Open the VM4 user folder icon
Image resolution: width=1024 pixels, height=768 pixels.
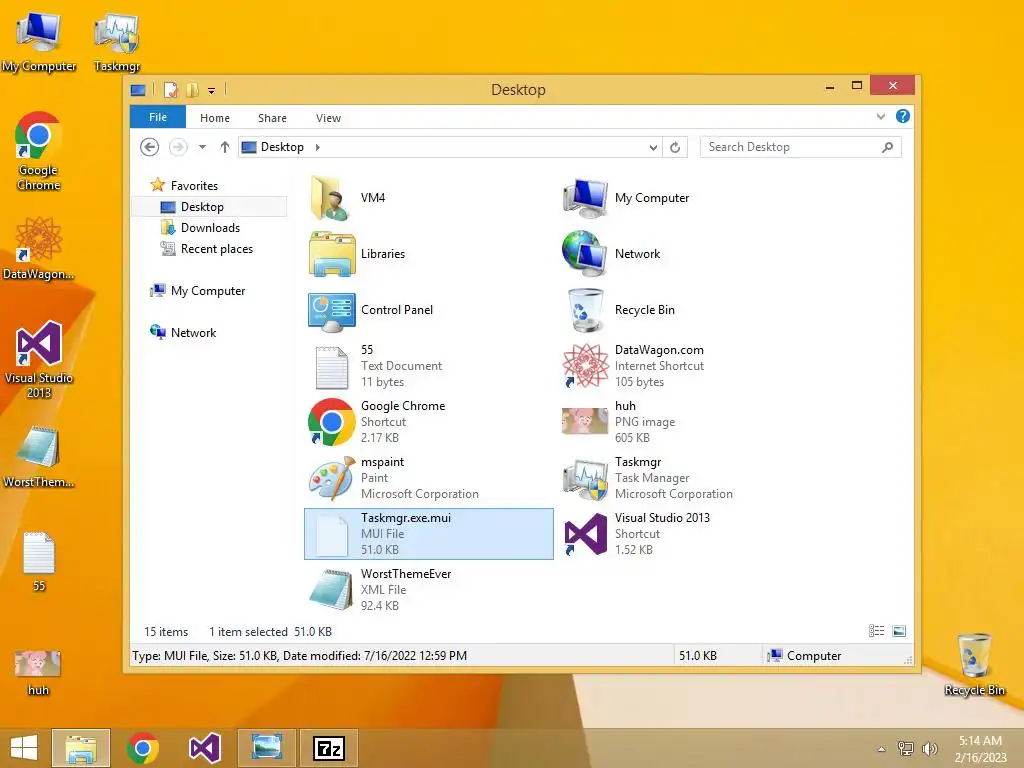tap(330, 198)
